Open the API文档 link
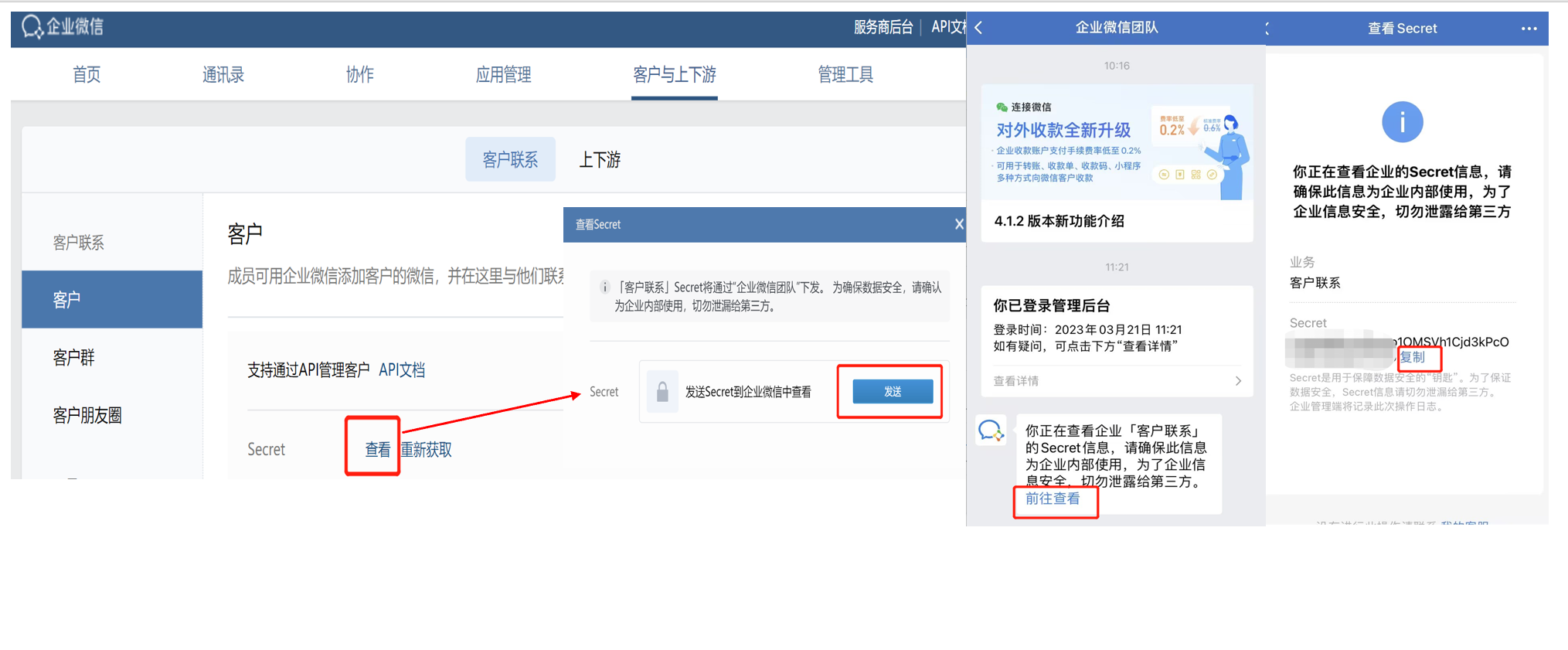The width and height of the screenshot is (1568, 650). point(402,369)
